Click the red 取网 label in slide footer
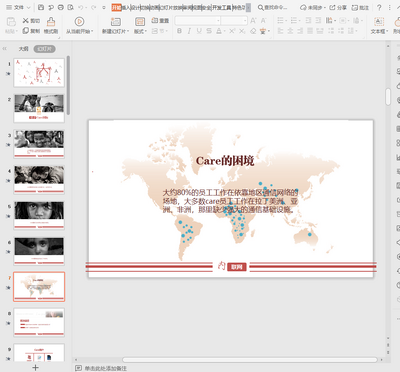Viewport: 400px width, 372px height. pyautogui.click(x=237, y=267)
